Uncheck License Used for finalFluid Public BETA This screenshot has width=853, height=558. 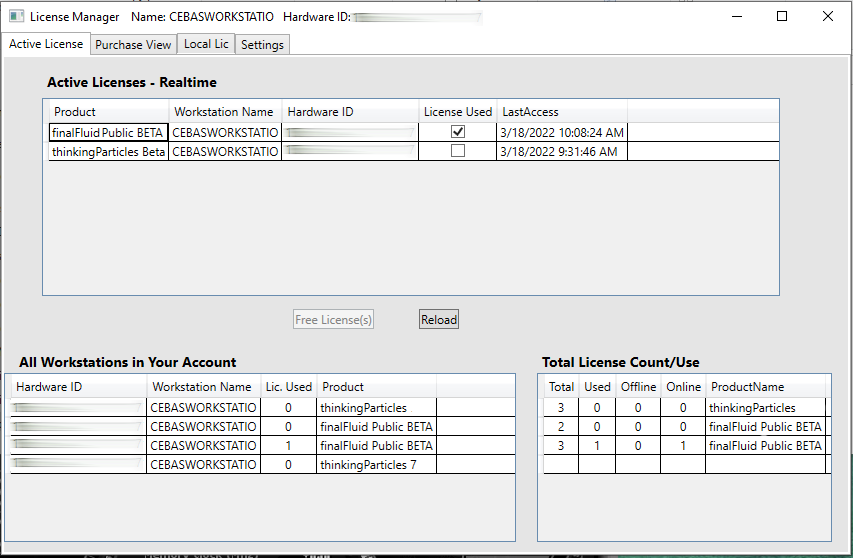point(458,132)
